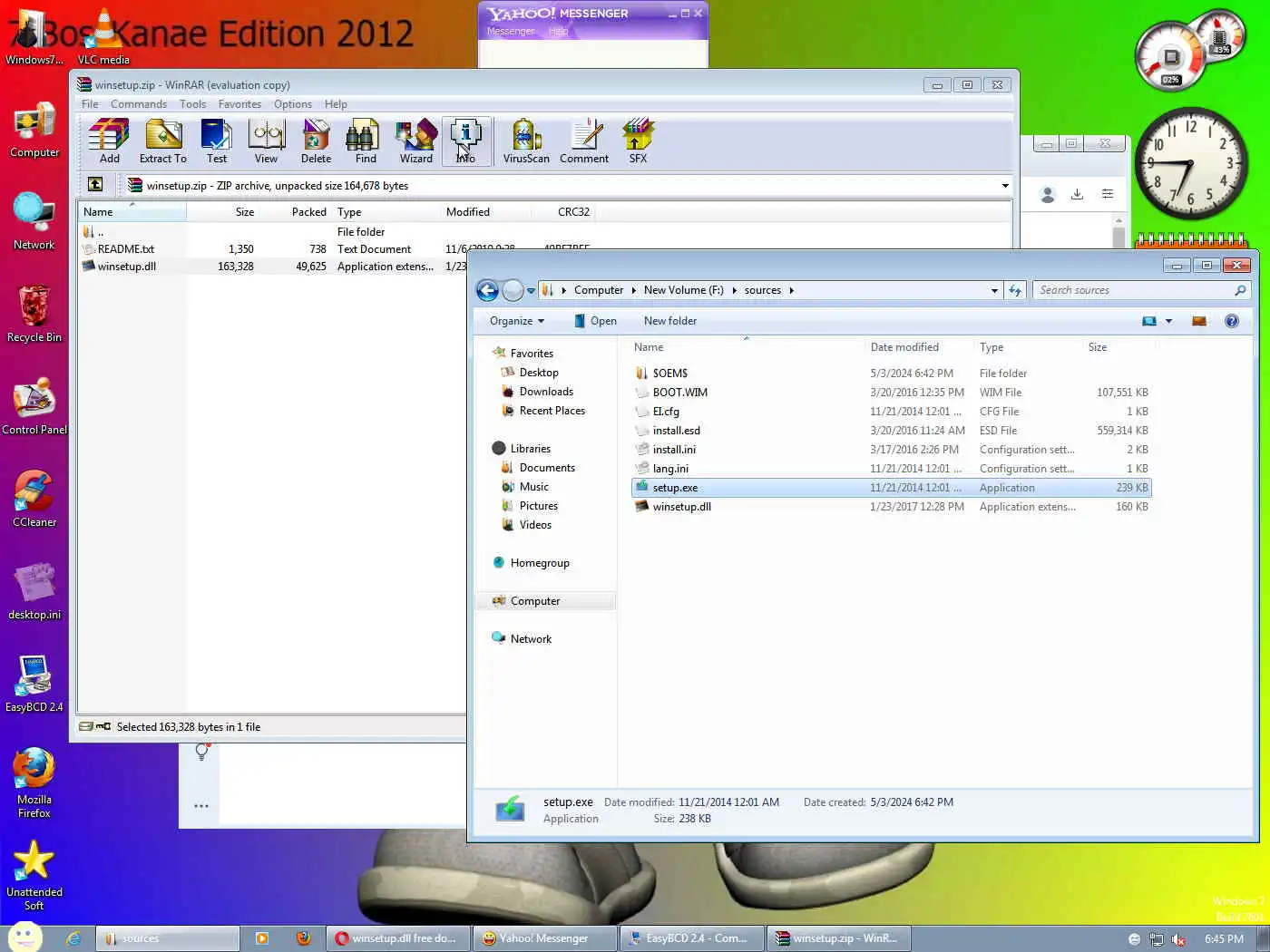Open Explorer help question mark
1270x952 pixels.
tap(1231, 321)
